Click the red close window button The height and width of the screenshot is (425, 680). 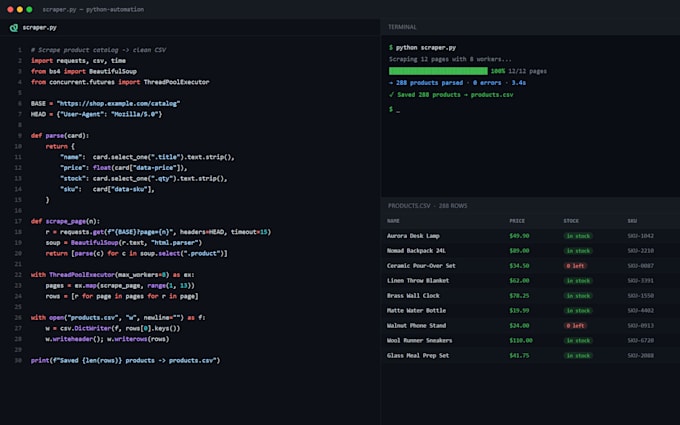click(10, 9)
